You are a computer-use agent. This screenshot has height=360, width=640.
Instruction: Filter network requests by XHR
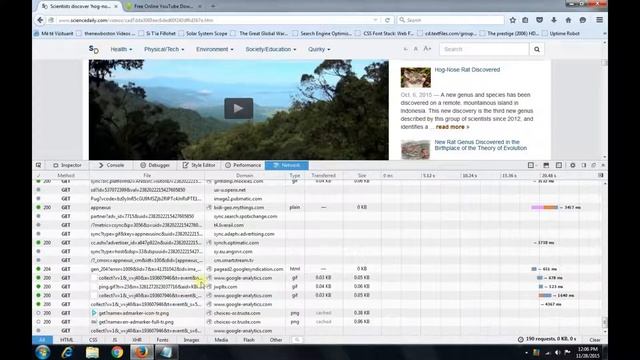point(137,340)
